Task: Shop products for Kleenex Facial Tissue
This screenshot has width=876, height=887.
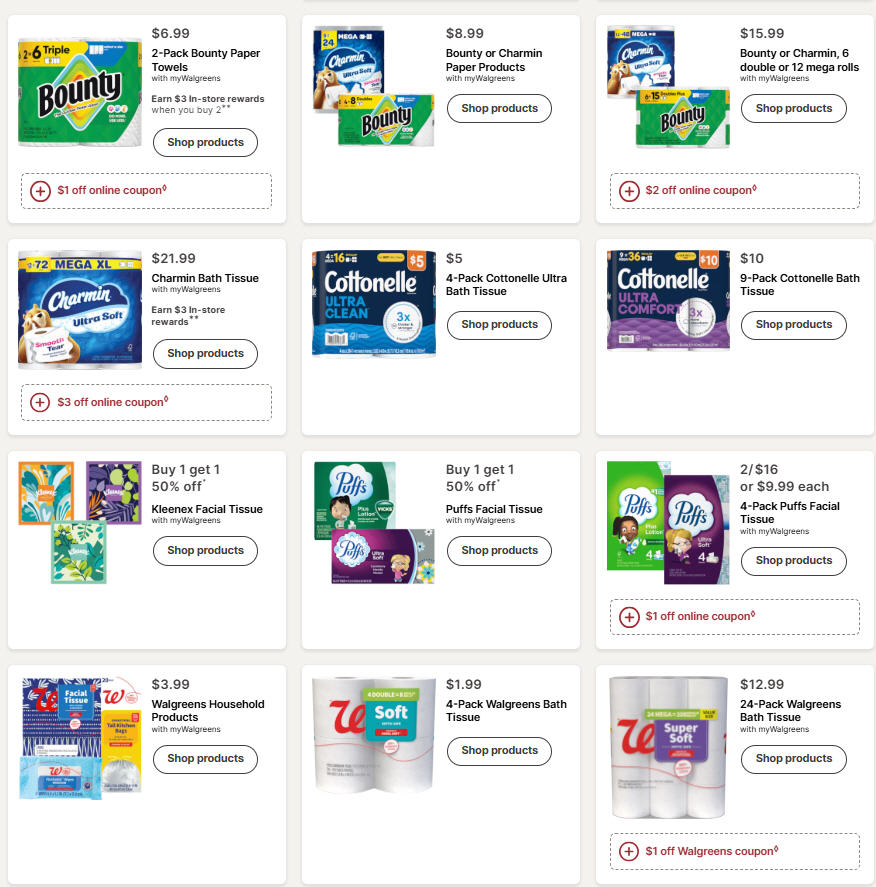Action: click(205, 550)
